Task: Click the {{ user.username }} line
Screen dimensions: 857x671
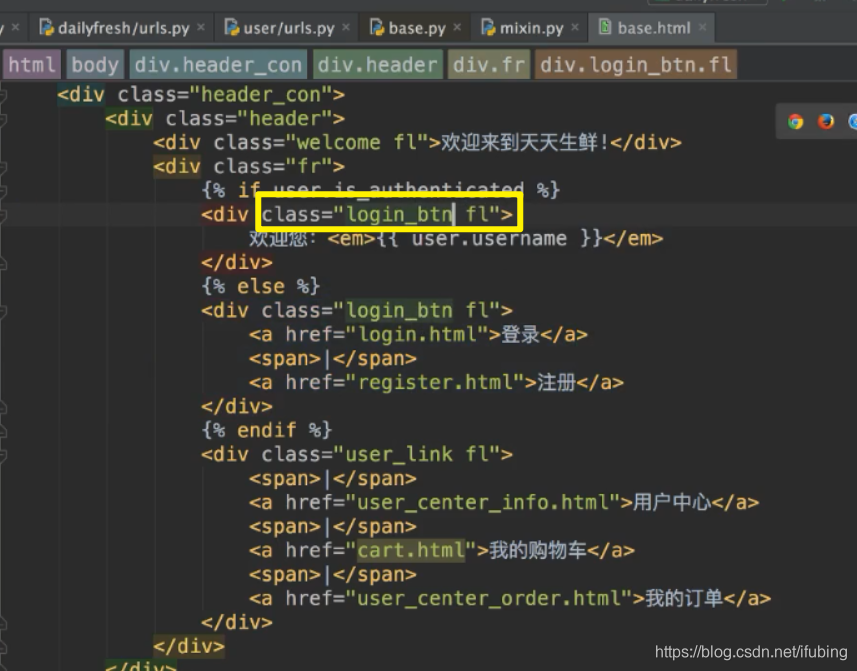Action: [456, 239]
